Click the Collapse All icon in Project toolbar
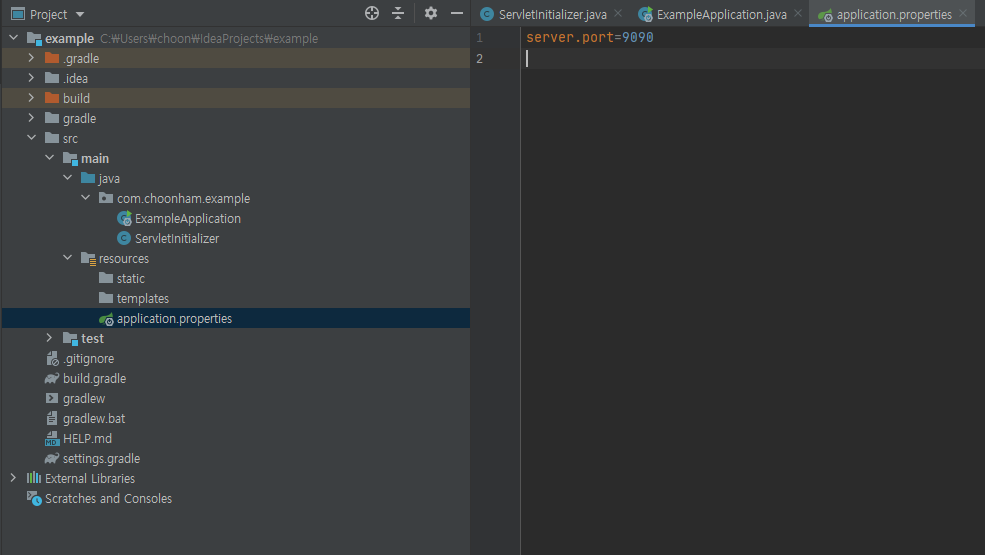The height and width of the screenshot is (555, 985). coord(398,13)
